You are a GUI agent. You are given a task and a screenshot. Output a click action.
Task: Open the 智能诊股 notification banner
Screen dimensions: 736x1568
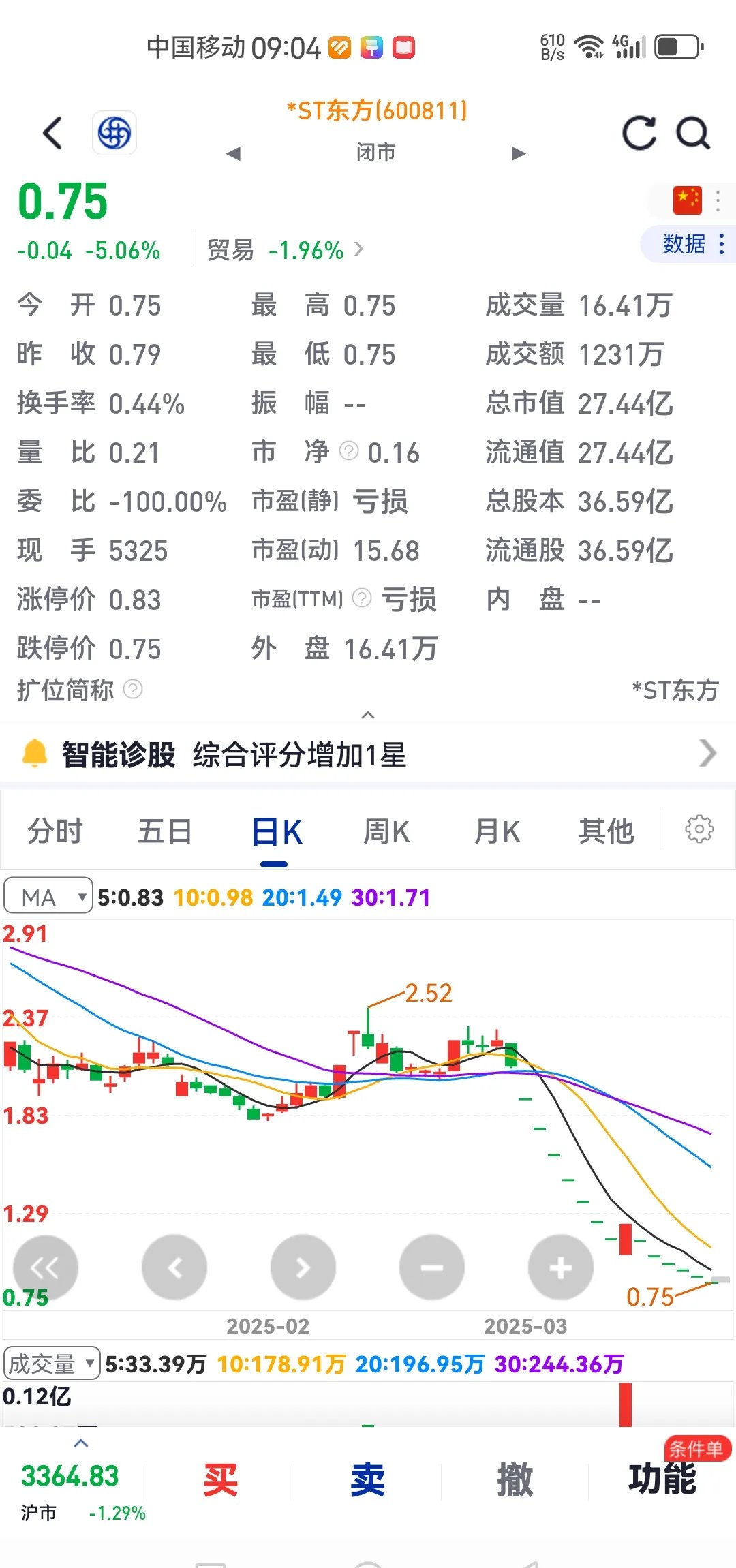[x=368, y=754]
